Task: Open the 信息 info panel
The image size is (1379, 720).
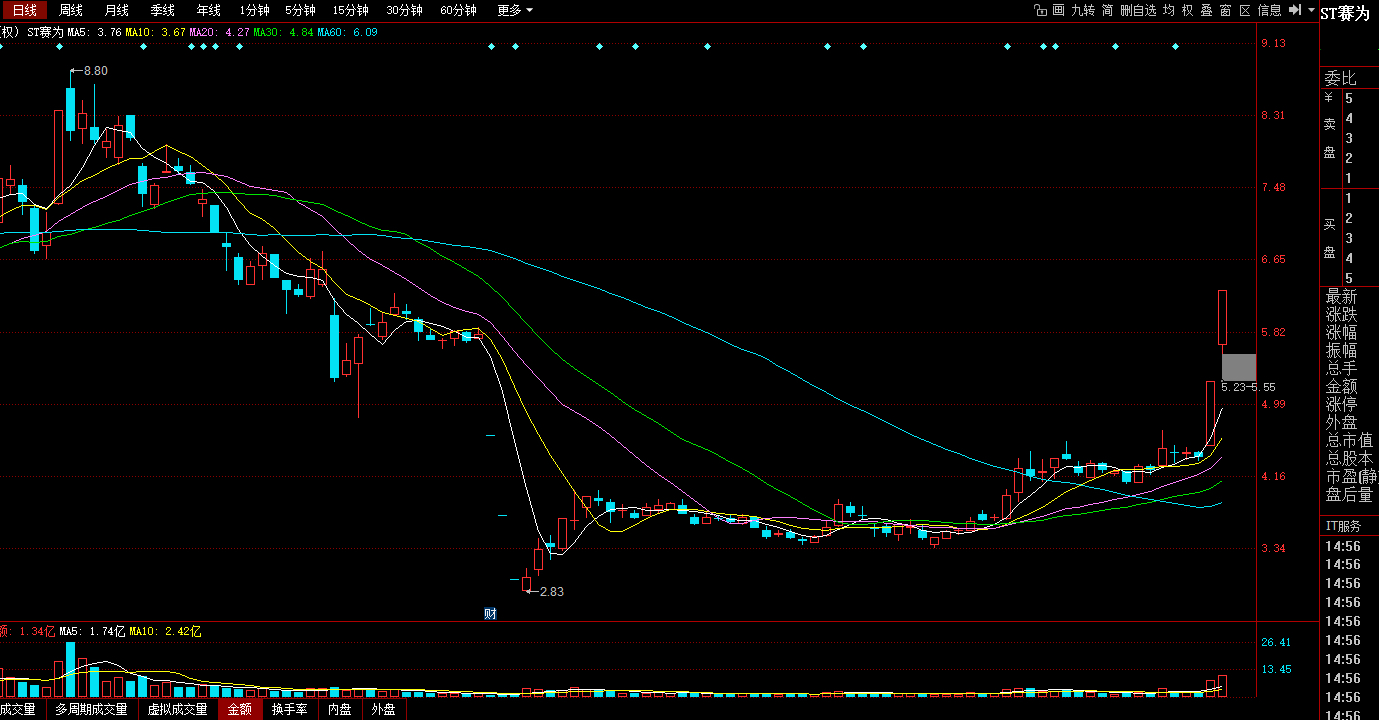Action: [x=1270, y=10]
